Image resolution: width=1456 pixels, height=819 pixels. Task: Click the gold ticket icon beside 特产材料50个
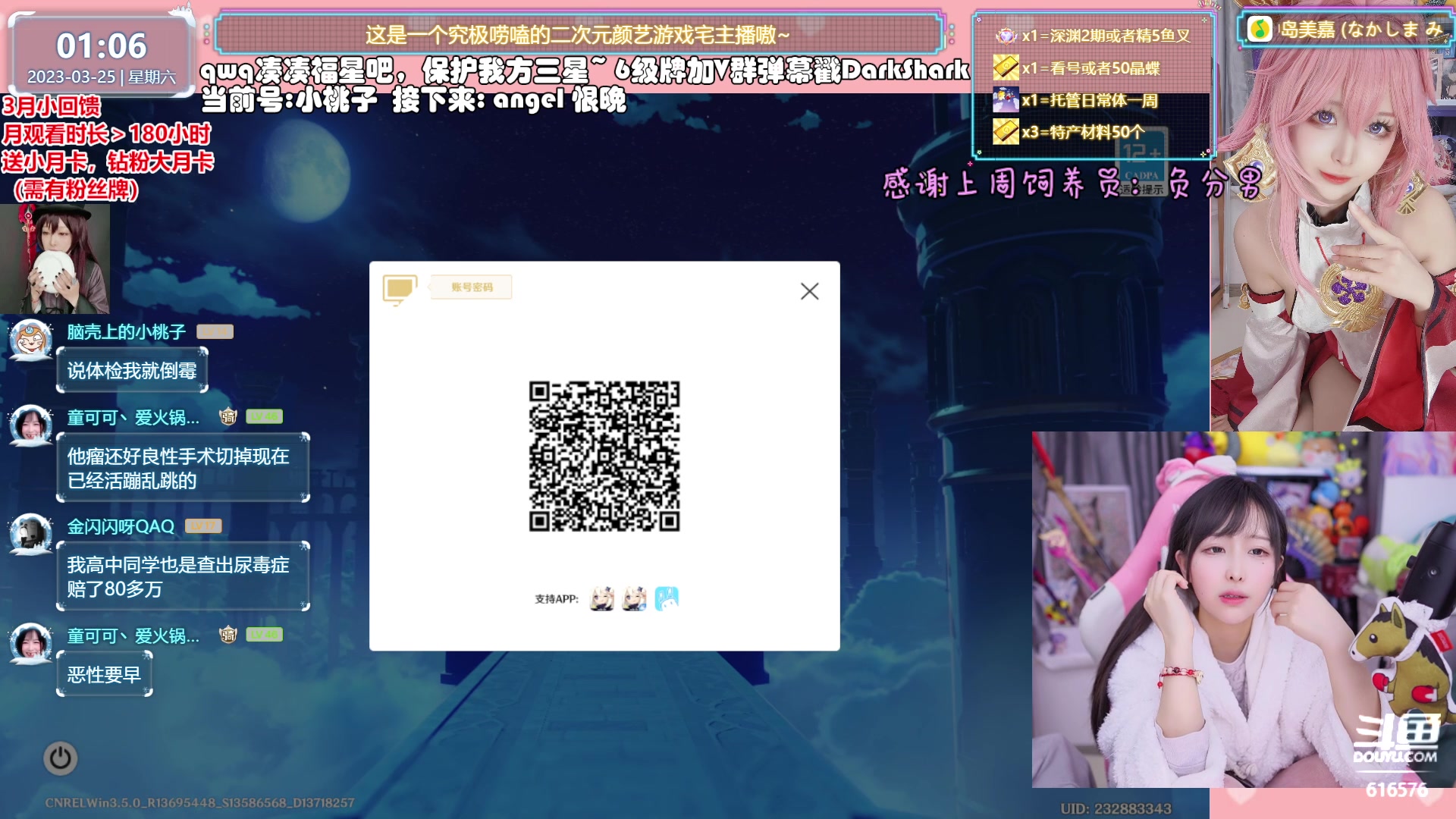tap(1006, 132)
